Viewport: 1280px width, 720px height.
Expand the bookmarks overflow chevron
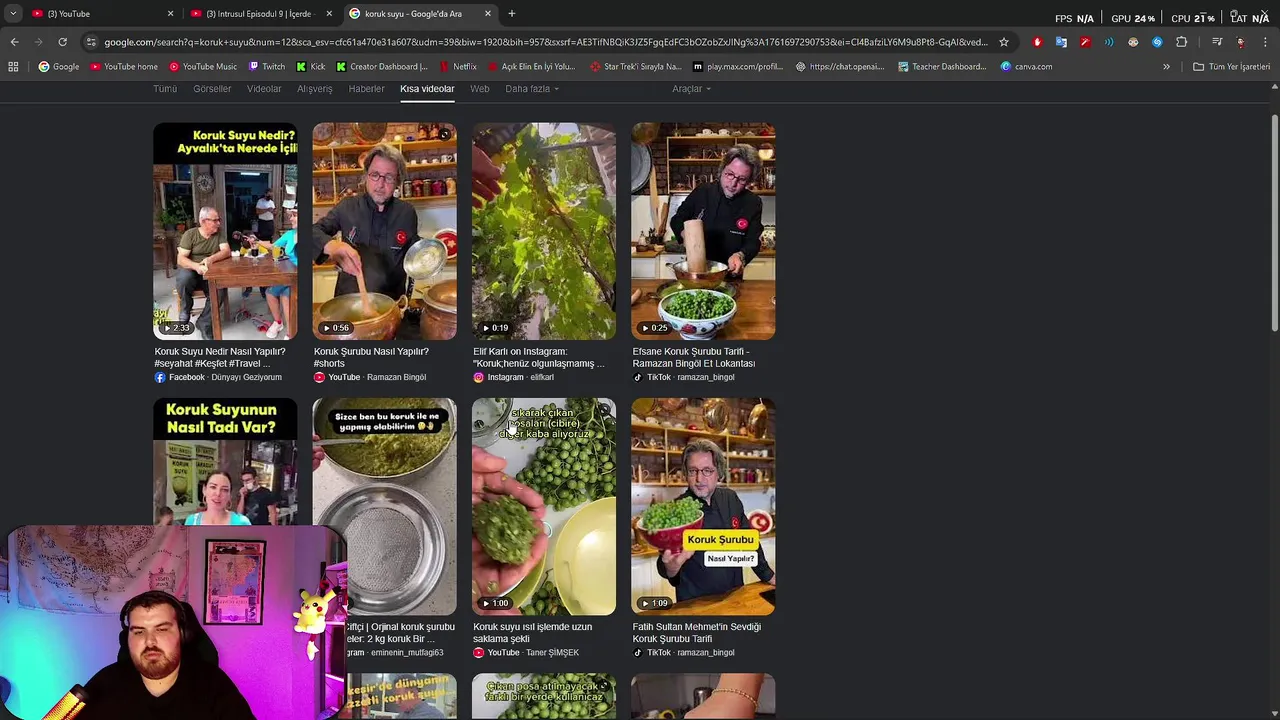tap(1166, 67)
